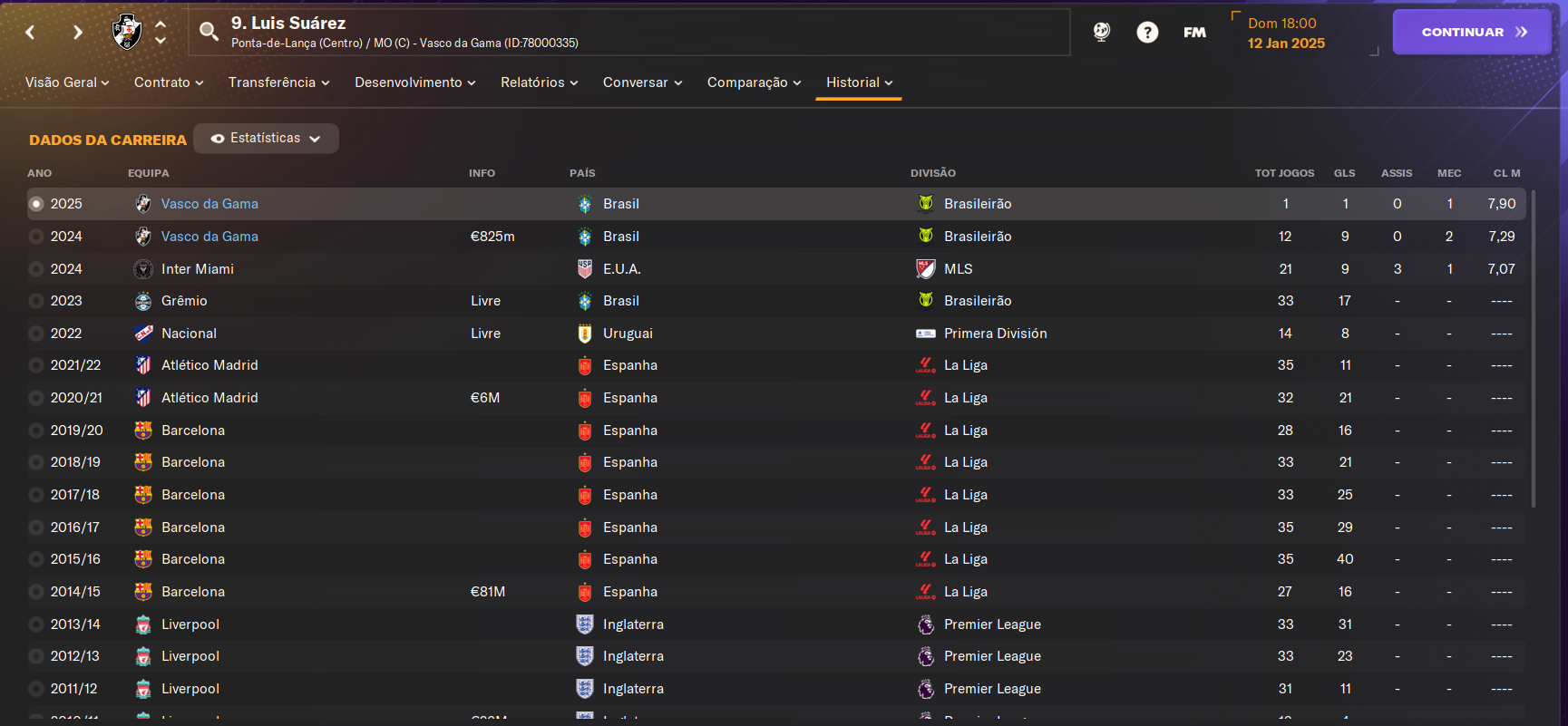
Task: Open the help question mark icon
Action: [1147, 33]
